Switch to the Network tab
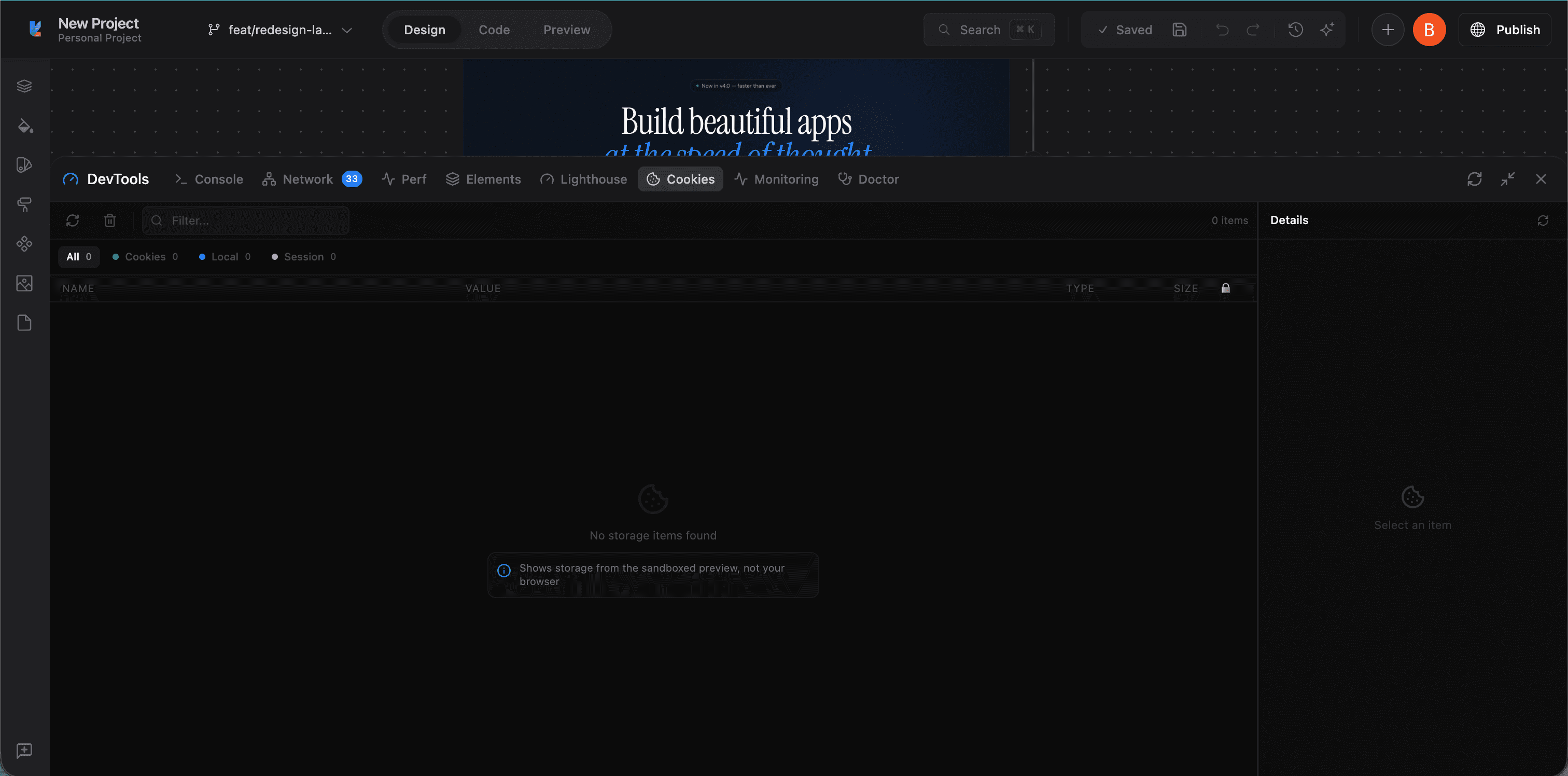The width and height of the screenshot is (1568, 776). (x=307, y=179)
